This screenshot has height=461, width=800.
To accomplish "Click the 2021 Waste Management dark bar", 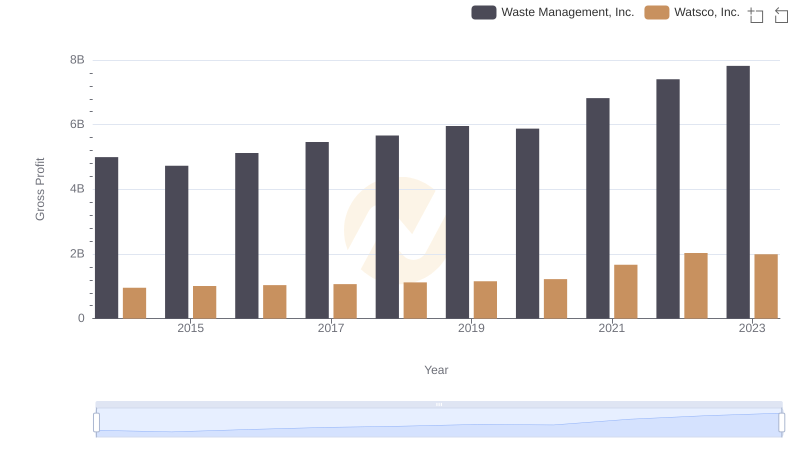I will tap(598, 208).
